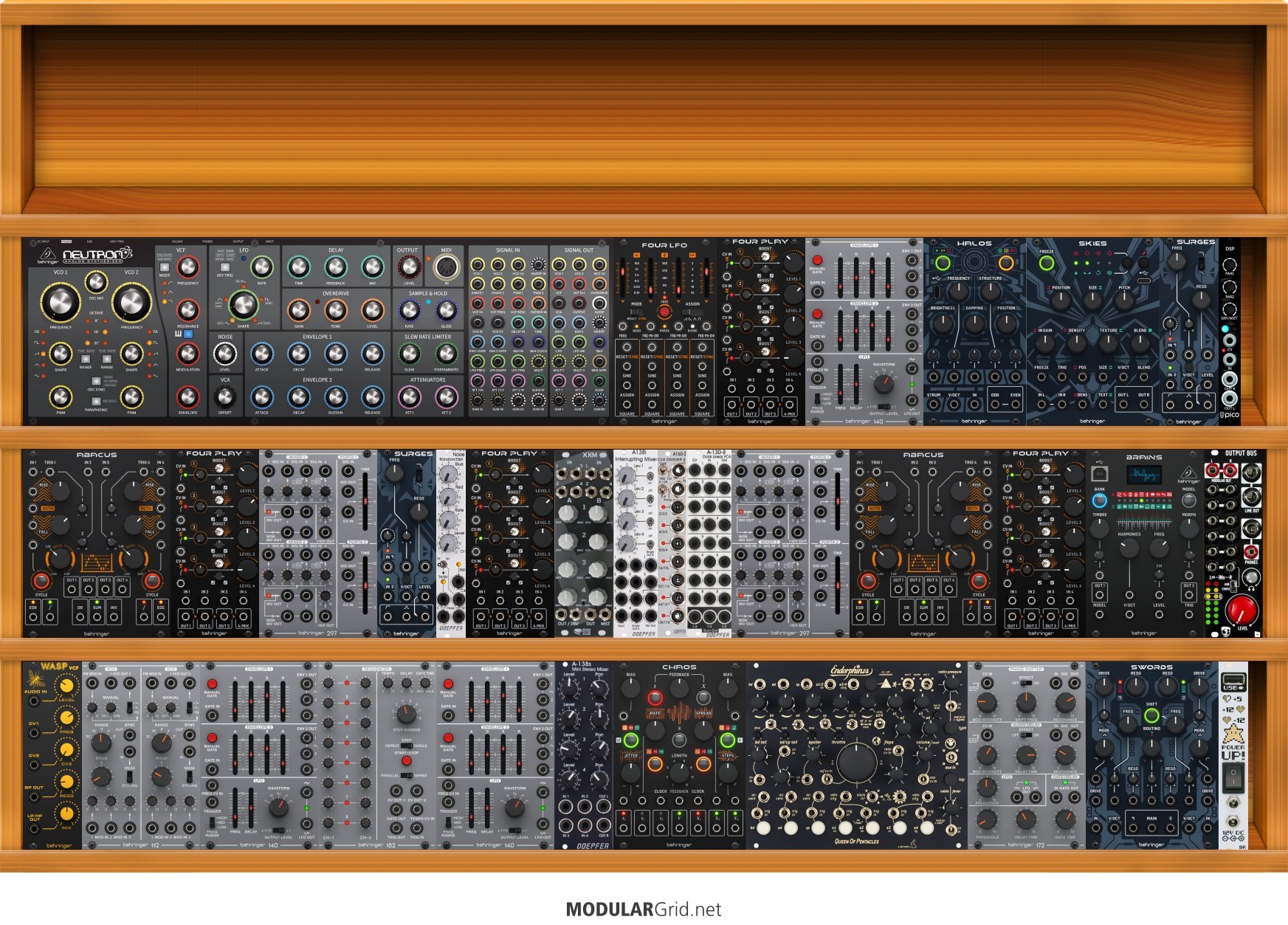Select the Overdrive Tone knob on Neutron
The image size is (1288, 925).
335,310
